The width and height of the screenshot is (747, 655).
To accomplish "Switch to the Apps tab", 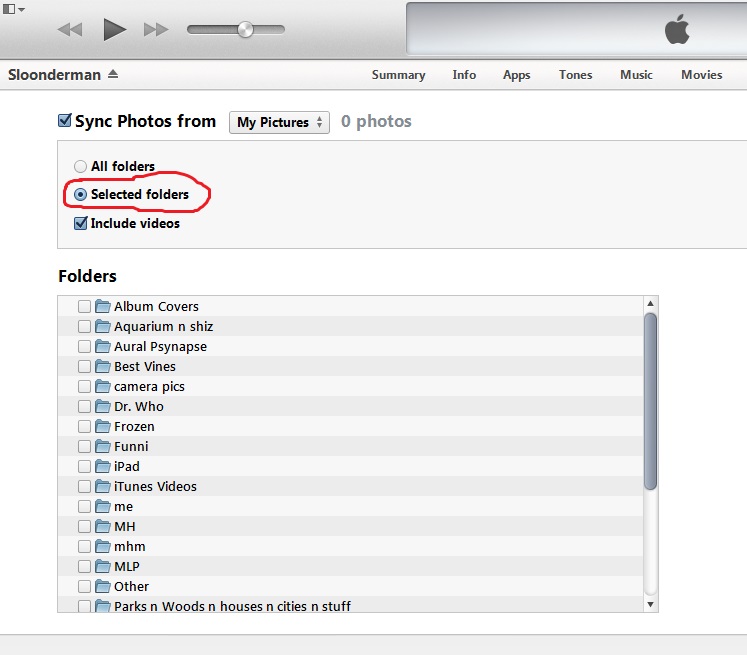I will tap(516, 75).
